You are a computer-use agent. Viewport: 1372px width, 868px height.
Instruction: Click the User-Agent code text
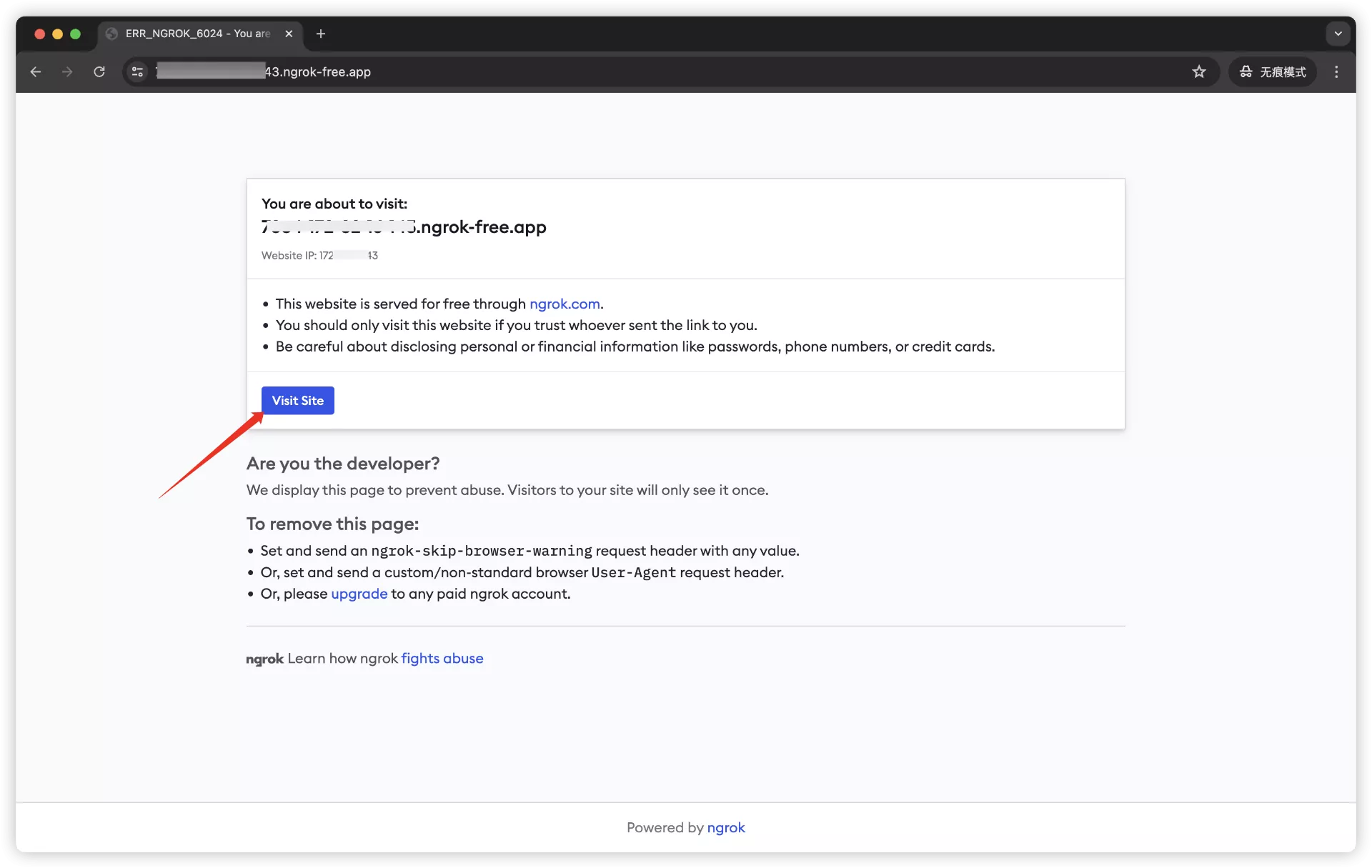coord(633,572)
